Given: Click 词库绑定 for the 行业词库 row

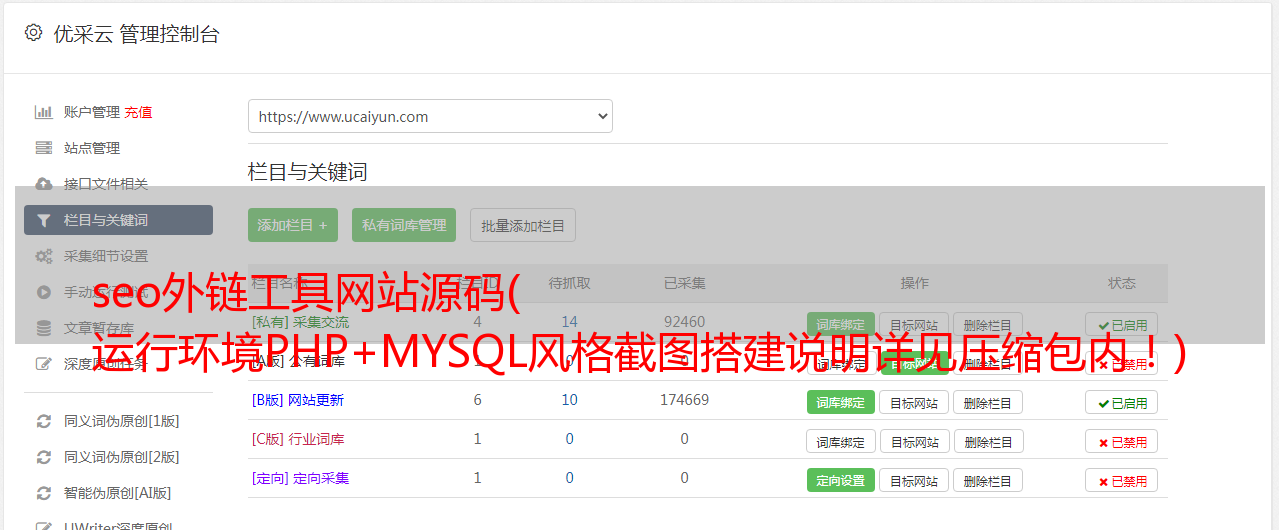Looking at the screenshot, I should point(840,441).
